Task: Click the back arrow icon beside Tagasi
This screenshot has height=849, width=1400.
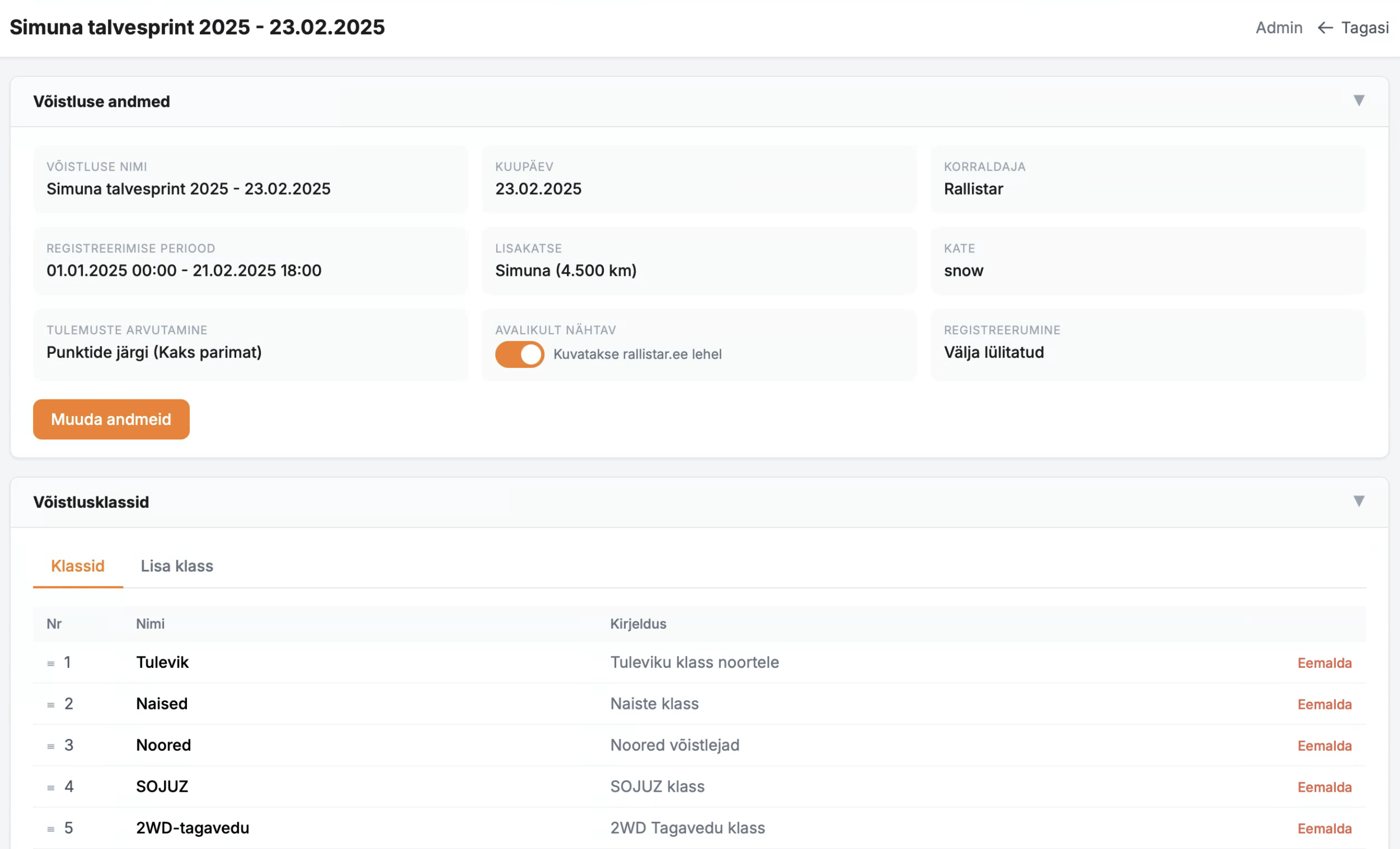Action: [x=1325, y=28]
